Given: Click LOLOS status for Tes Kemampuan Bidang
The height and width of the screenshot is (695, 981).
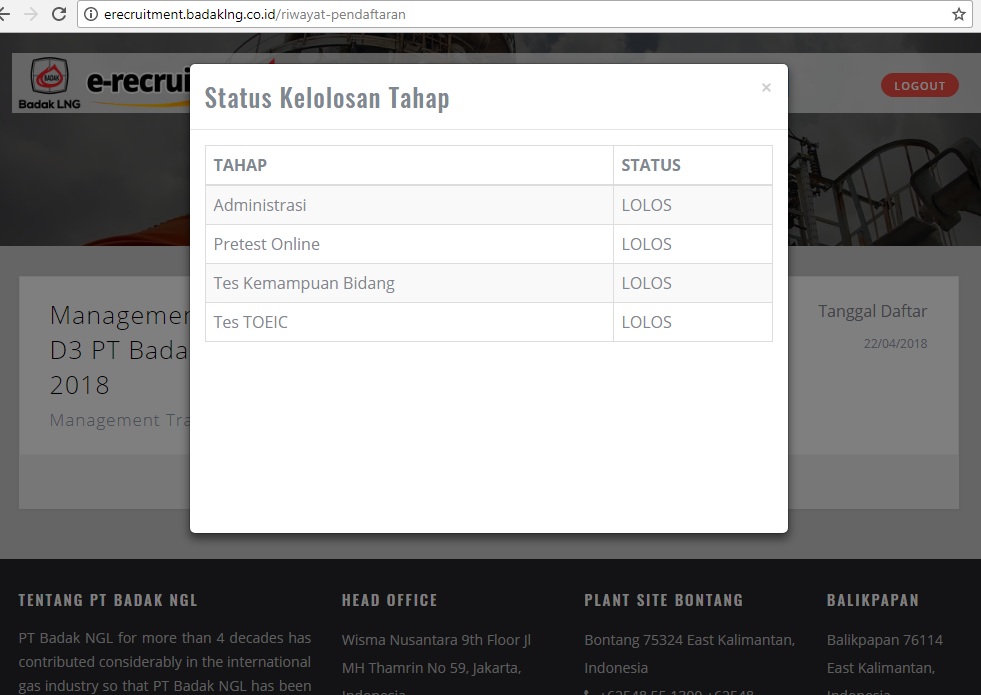Looking at the screenshot, I should point(646,283).
